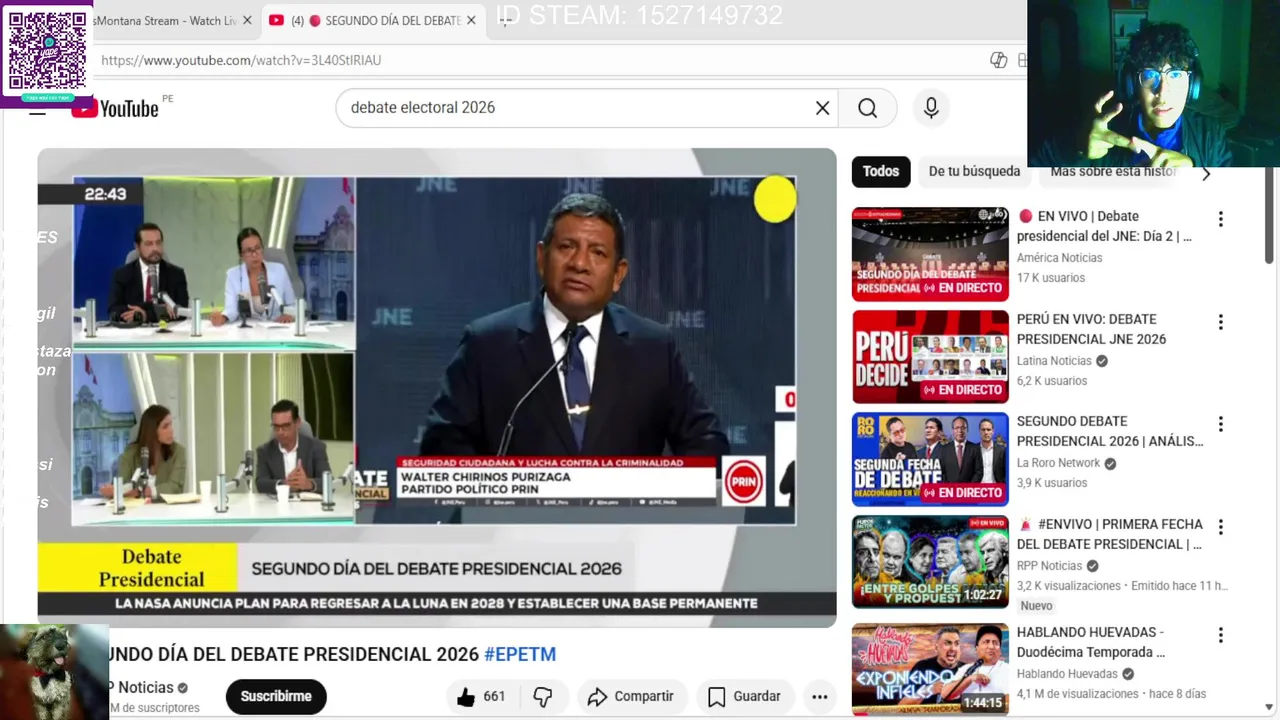Open the PERÚ DECIDE thumbnail

point(930,357)
